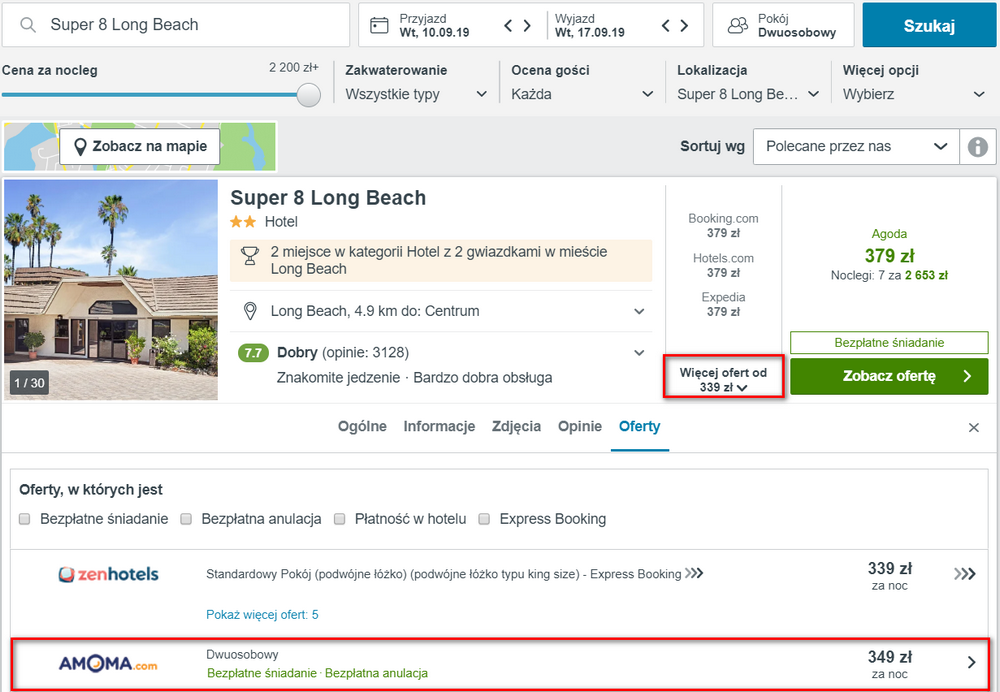Click price slider handle

click(x=309, y=95)
